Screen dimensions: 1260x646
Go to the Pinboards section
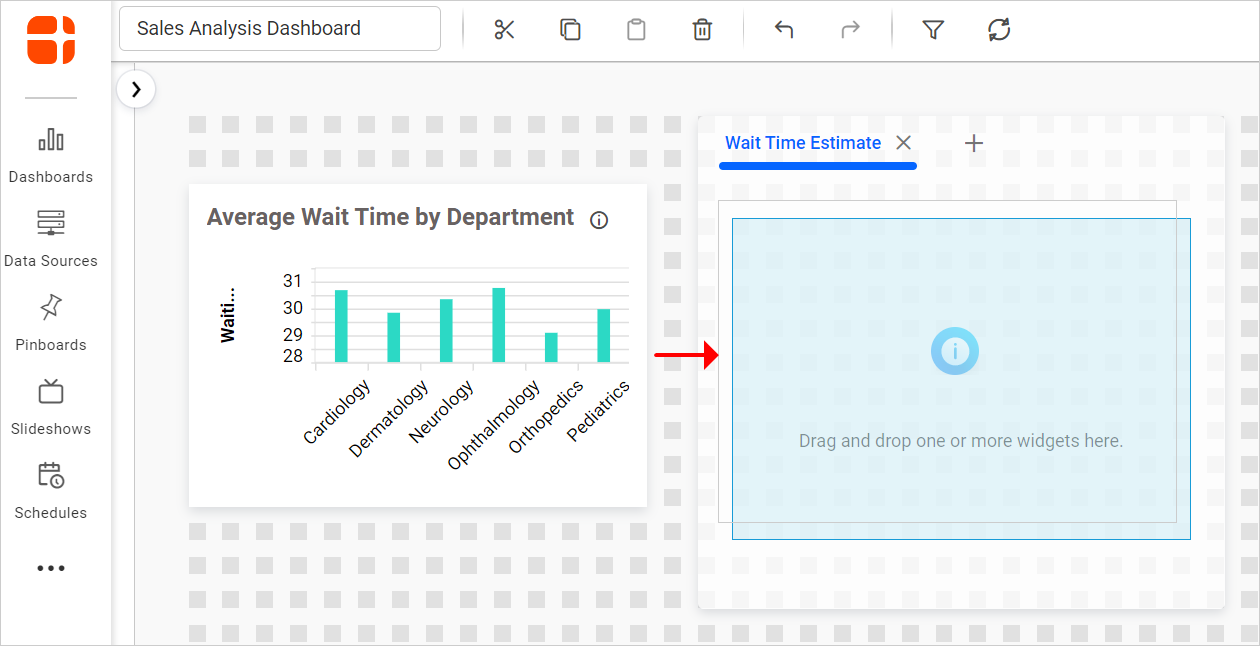pos(51,322)
